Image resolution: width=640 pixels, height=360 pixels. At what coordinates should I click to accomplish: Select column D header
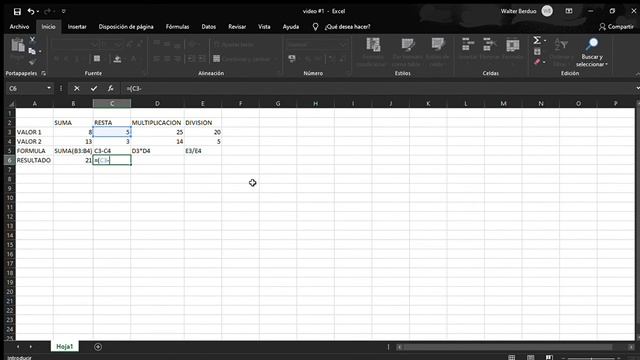click(x=157, y=104)
